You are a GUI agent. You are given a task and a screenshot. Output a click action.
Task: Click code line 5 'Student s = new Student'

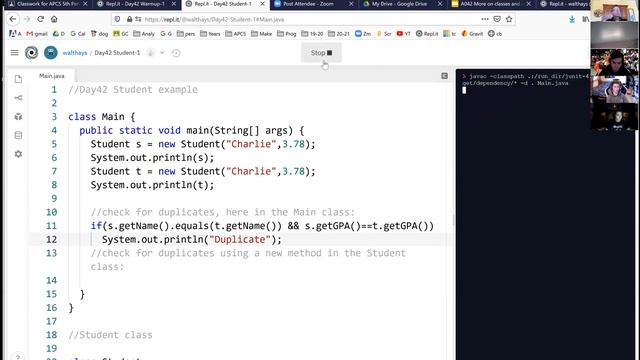click(203, 144)
